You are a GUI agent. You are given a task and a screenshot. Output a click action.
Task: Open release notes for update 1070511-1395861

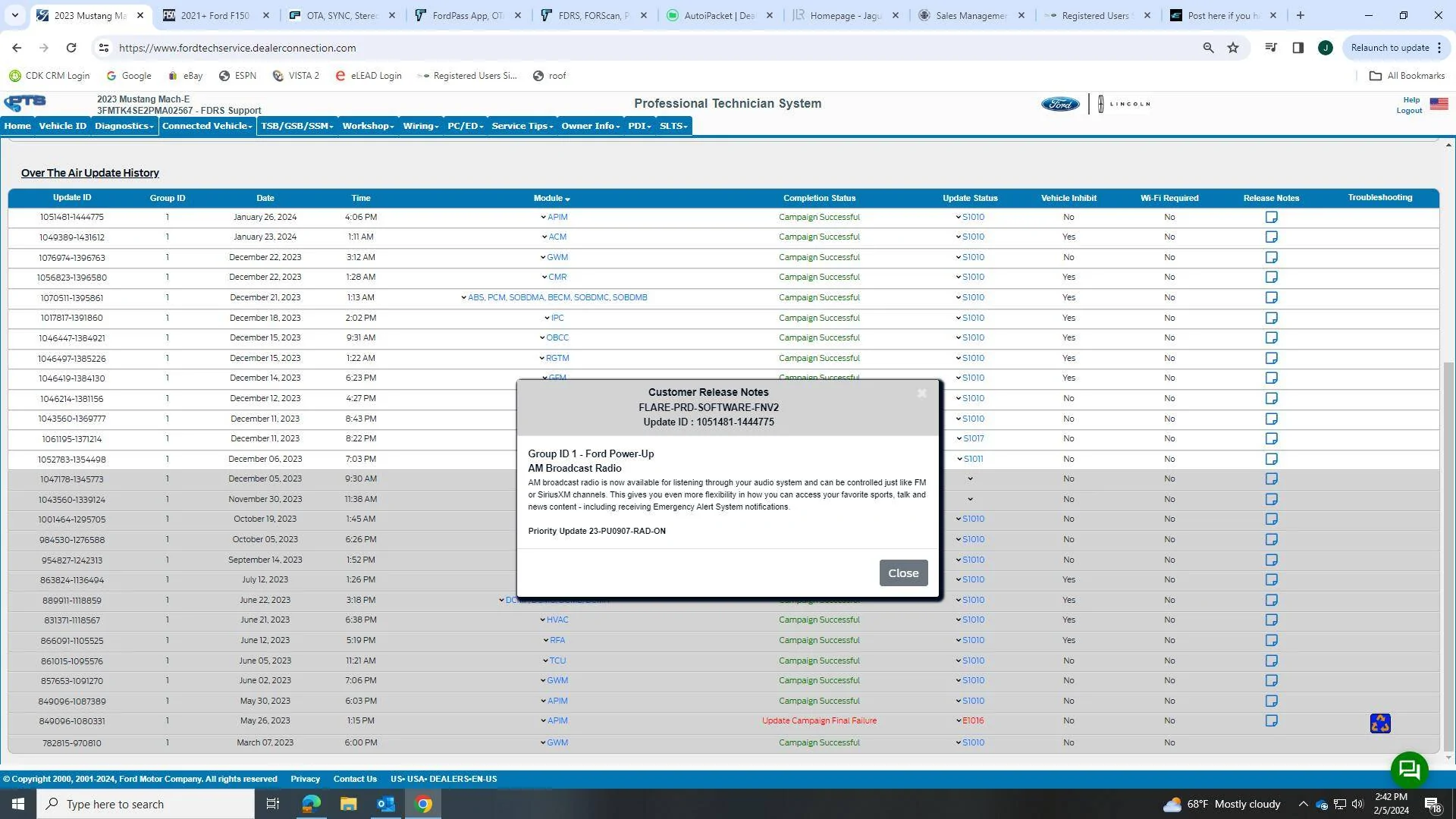pyautogui.click(x=1271, y=298)
